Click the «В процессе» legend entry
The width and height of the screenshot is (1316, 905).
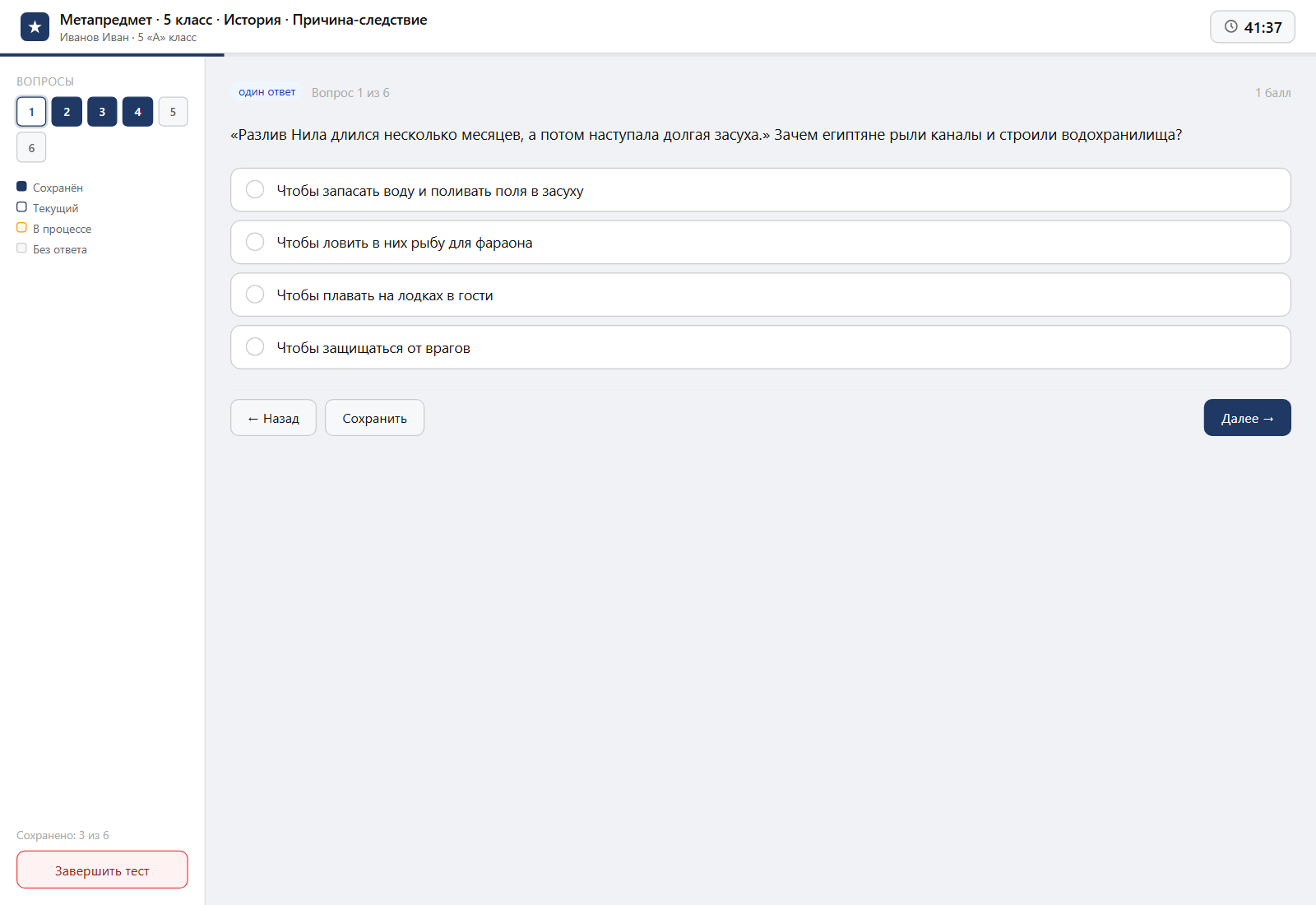[x=54, y=229]
